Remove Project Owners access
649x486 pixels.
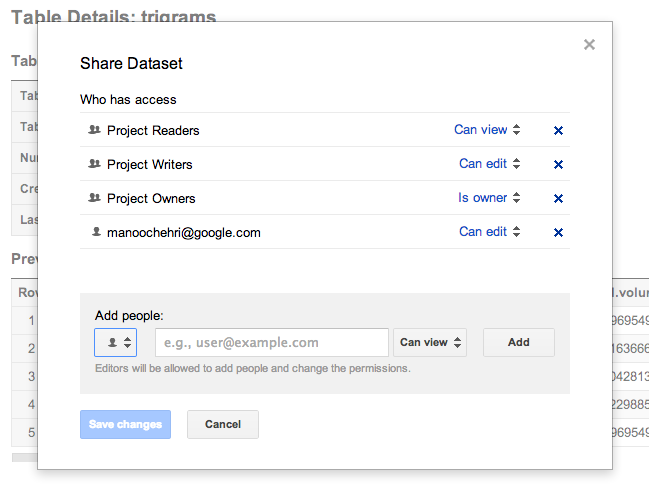[x=558, y=198]
